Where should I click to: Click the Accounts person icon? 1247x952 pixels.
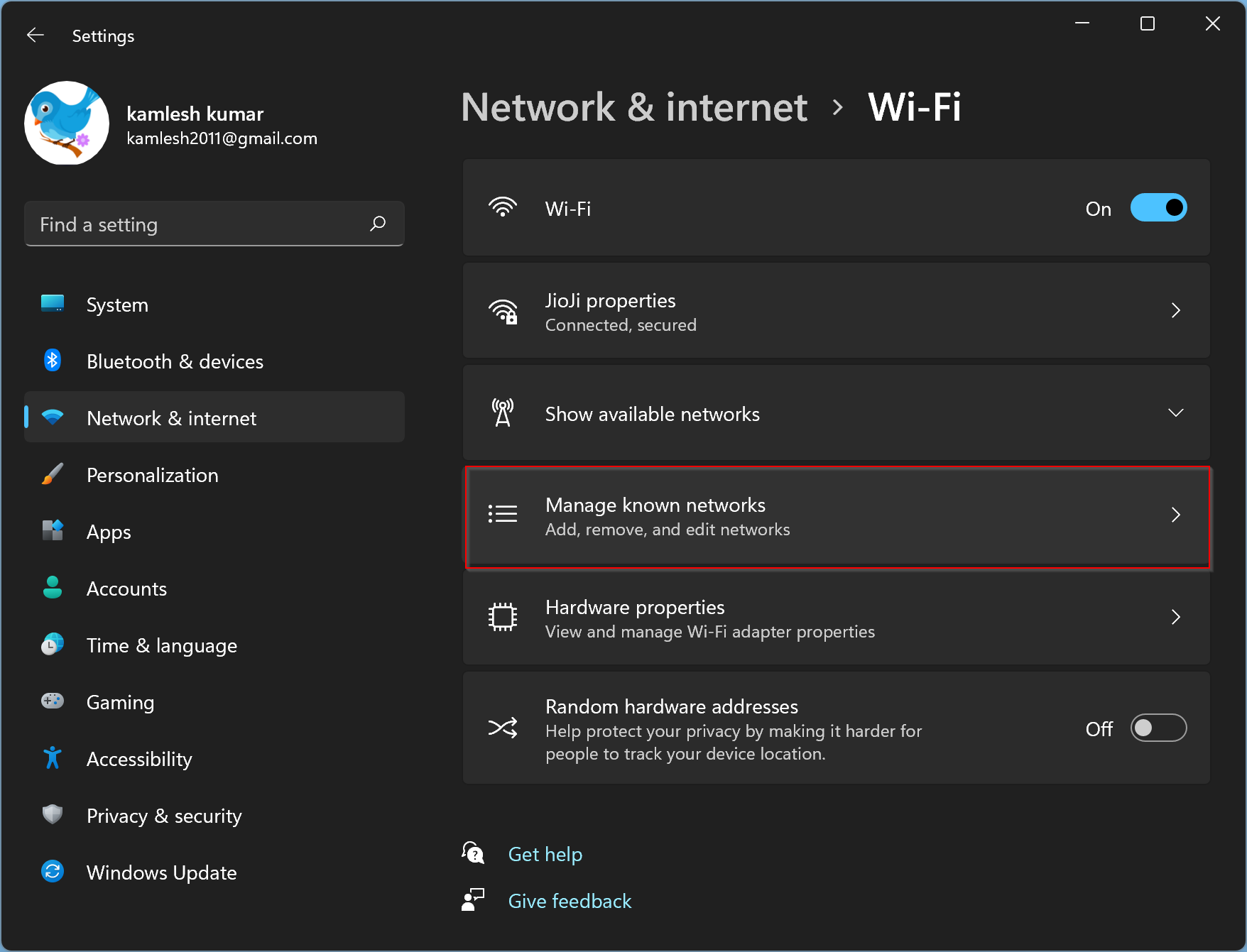[53, 588]
